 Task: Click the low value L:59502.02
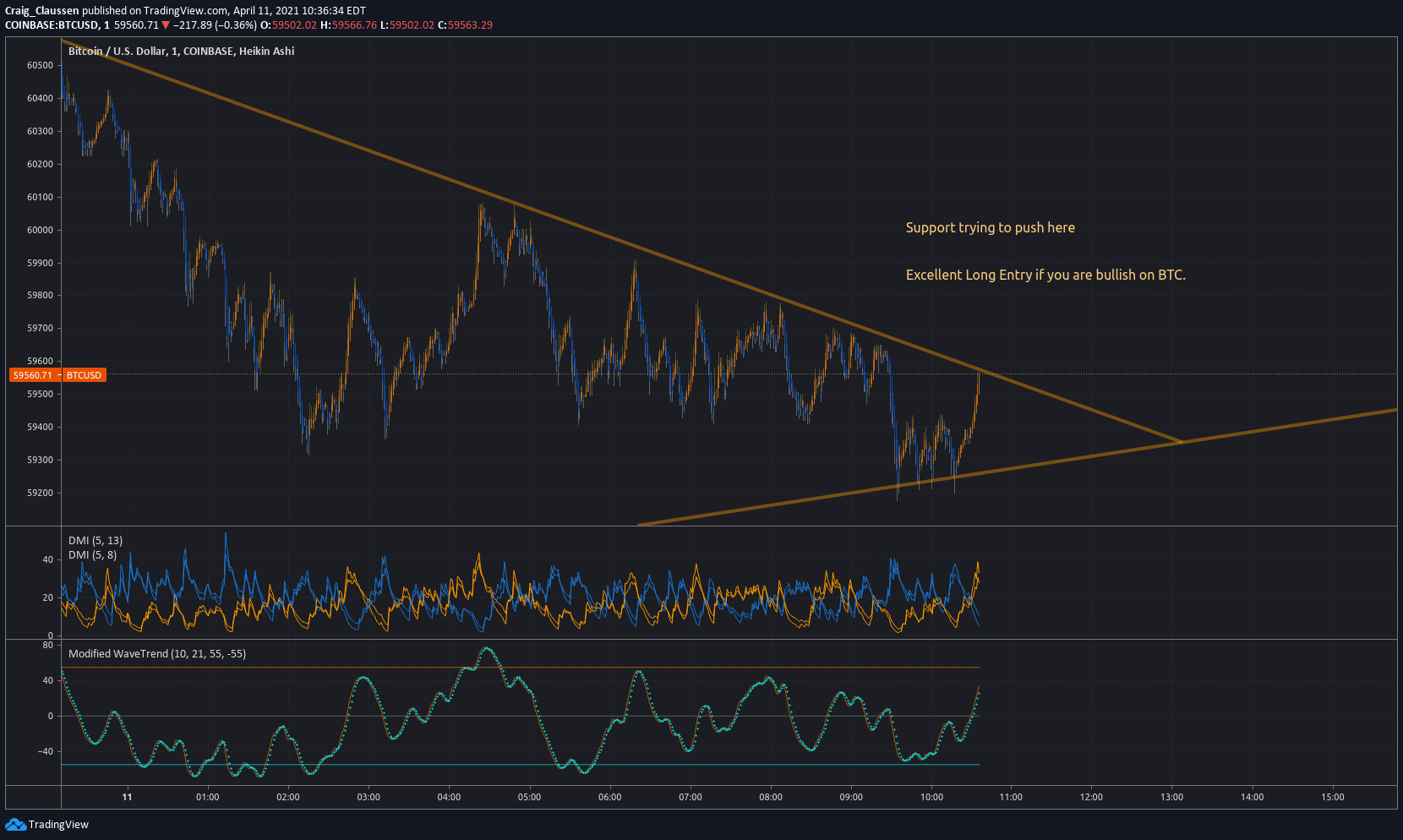[407, 25]
